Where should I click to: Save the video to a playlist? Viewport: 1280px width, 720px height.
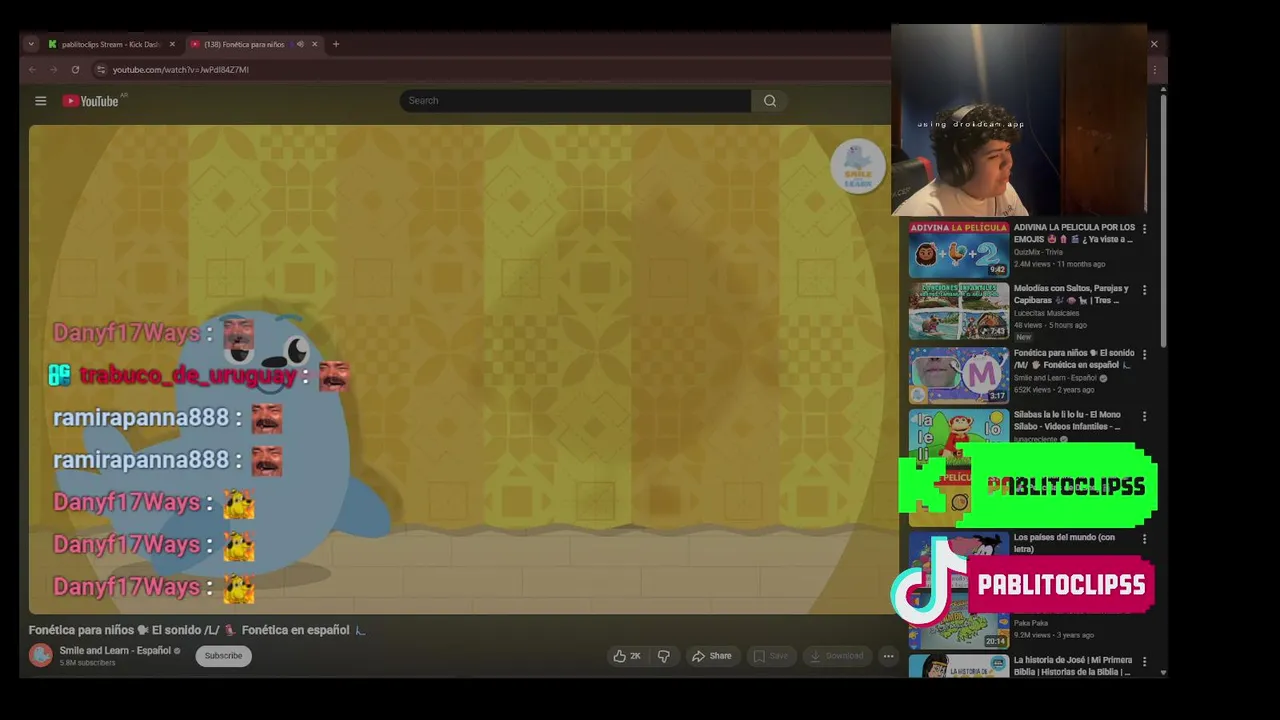point(770,656)
